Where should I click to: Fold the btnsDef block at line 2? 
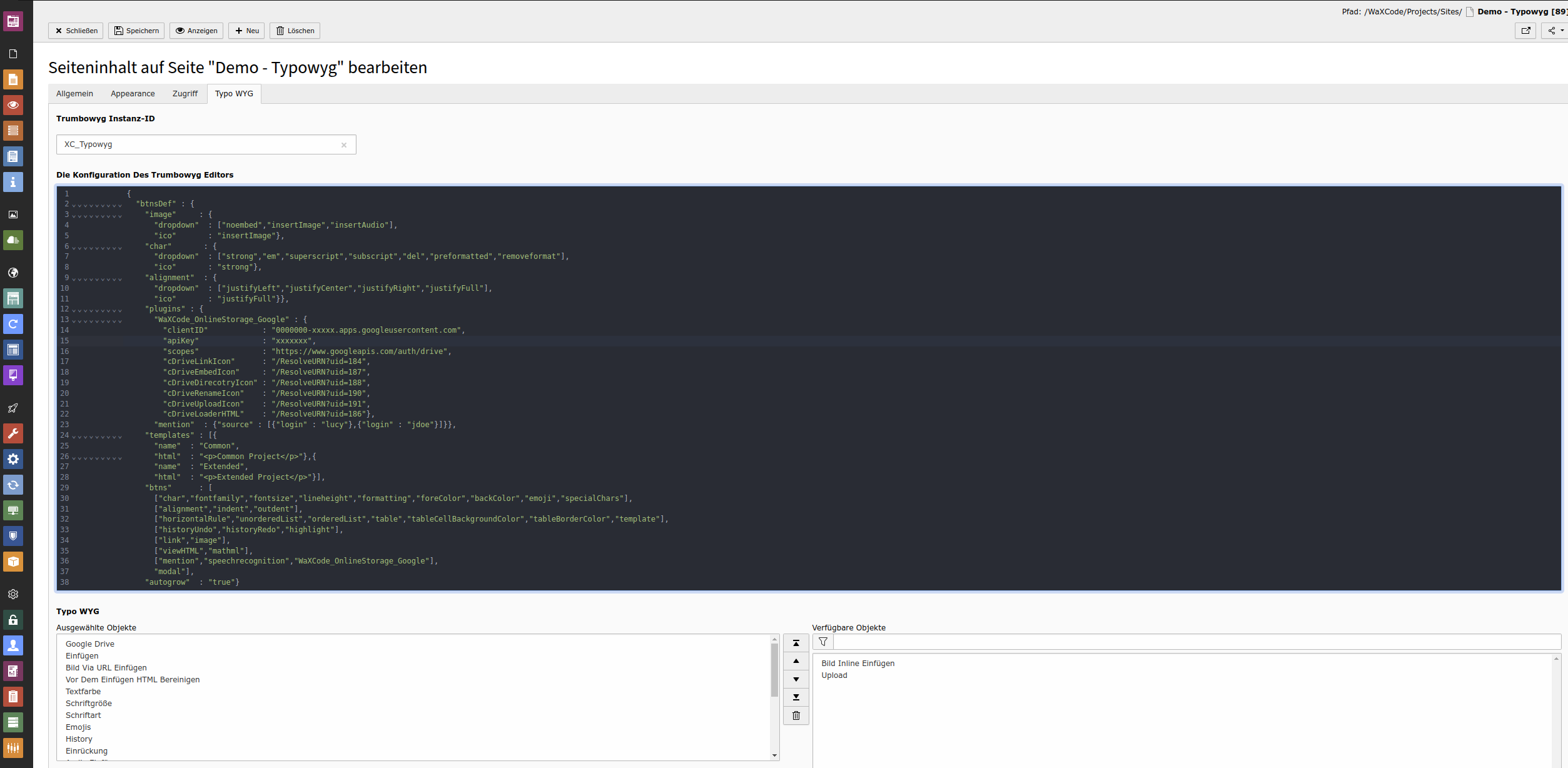97,205
